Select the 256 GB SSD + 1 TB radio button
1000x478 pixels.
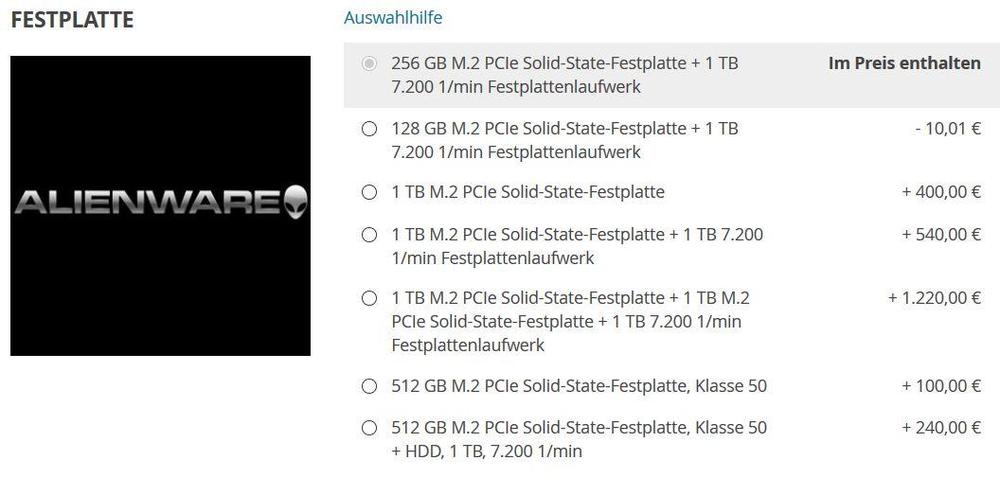click(x=369, y=64)
